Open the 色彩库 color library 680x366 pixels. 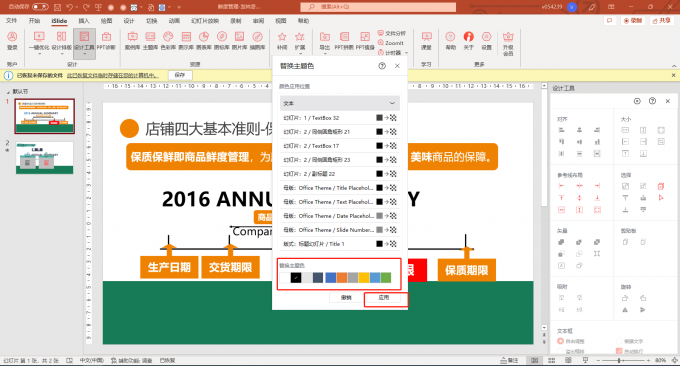(x=168, y=41)
